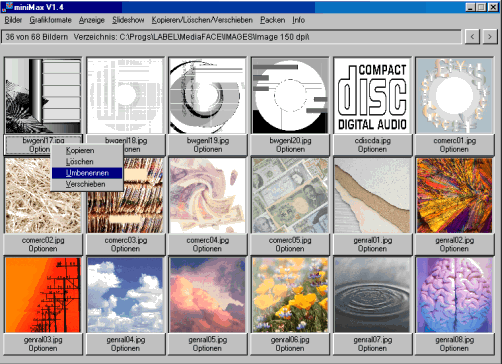Click the '36 von 68 Bildern' status text

tap(37, 37)
